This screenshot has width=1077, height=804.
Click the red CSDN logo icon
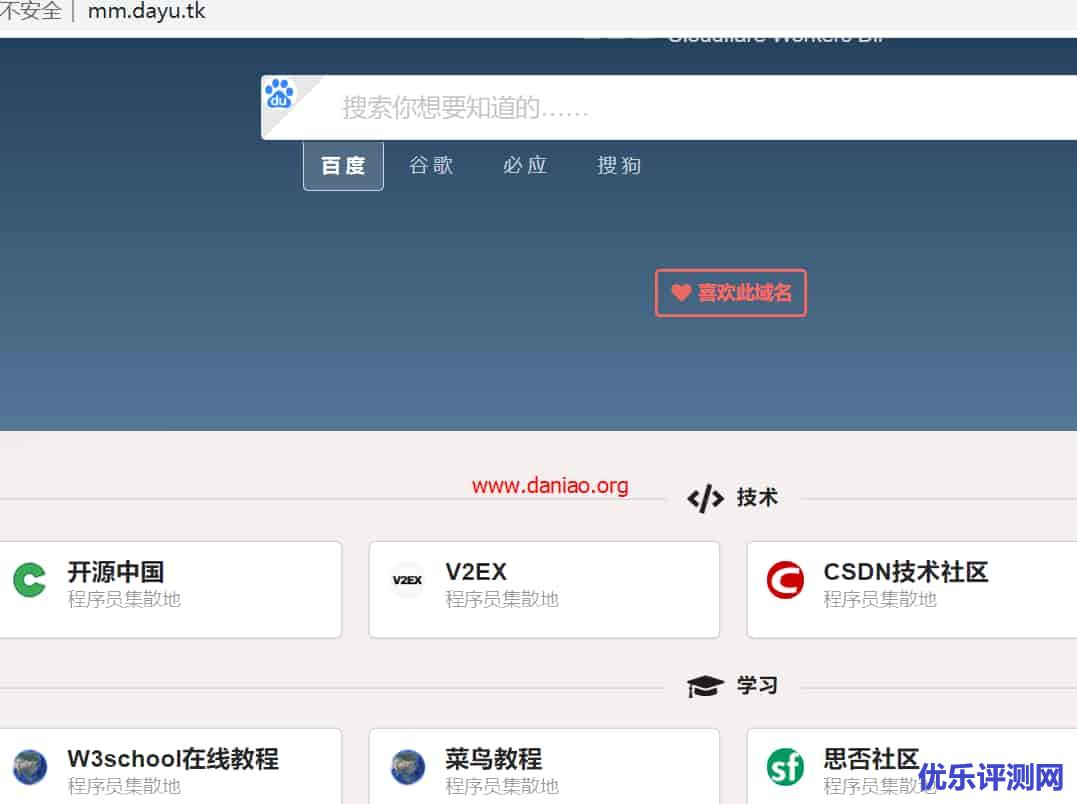785,580
